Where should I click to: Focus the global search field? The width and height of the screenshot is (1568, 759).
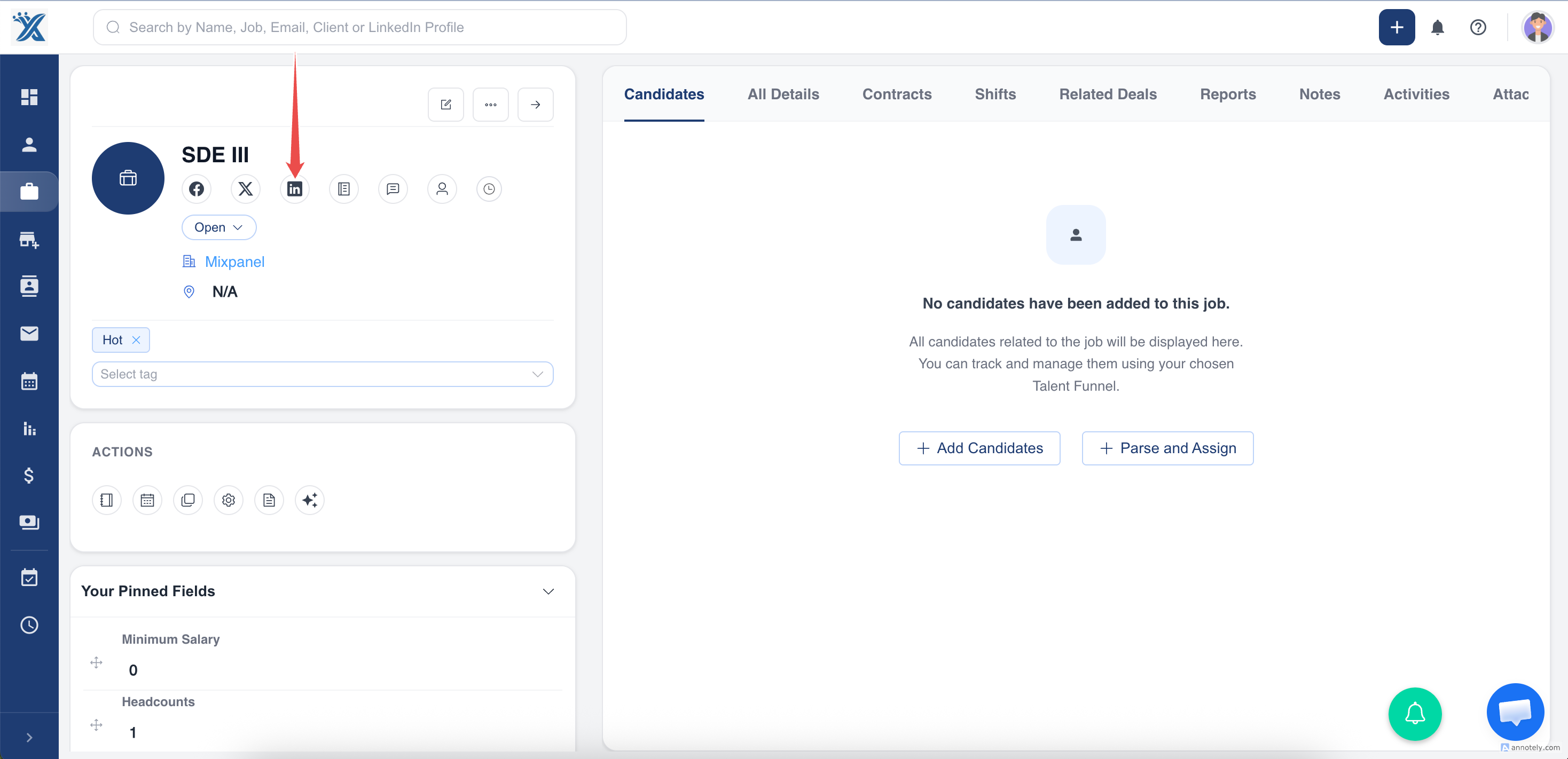coord(360,27)
